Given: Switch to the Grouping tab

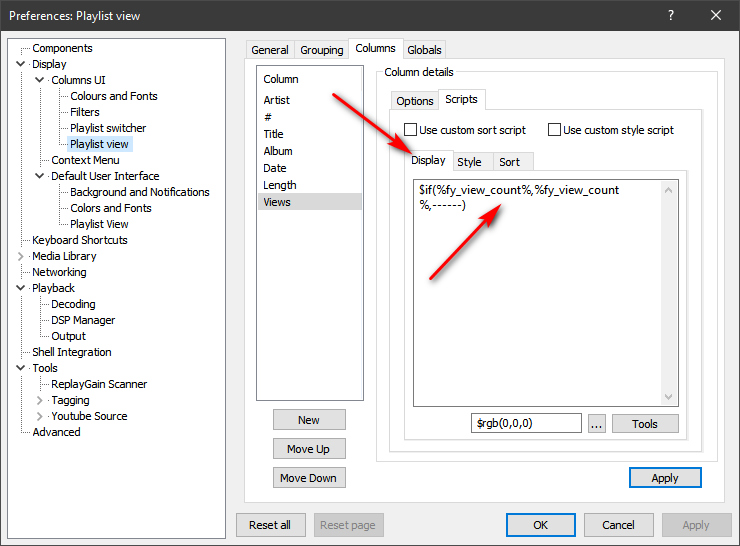Looking at the screenshot, I should pyautogui.click(x=321, y=50).
